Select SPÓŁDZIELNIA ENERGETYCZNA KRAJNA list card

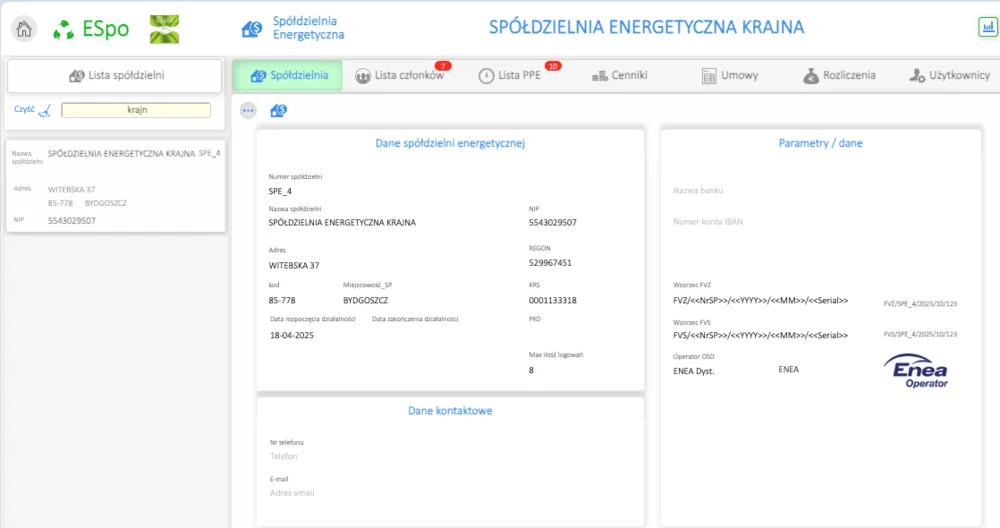click(x=115, y=186)
